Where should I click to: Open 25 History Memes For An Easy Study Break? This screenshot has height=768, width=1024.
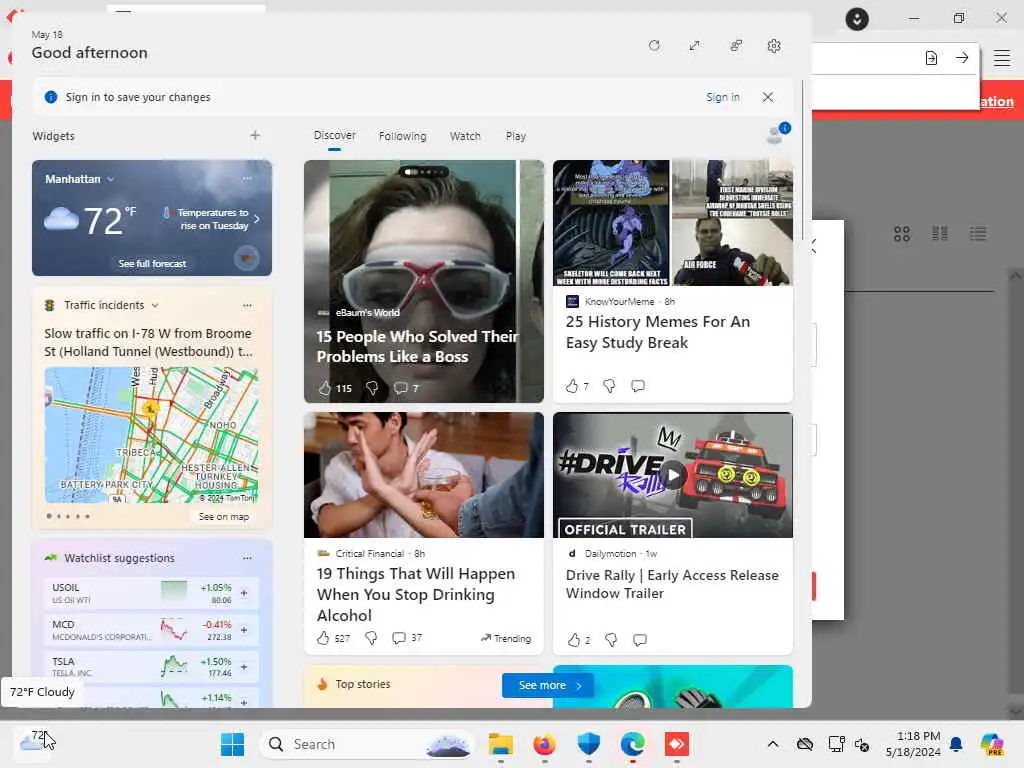(x=658, y=332)
